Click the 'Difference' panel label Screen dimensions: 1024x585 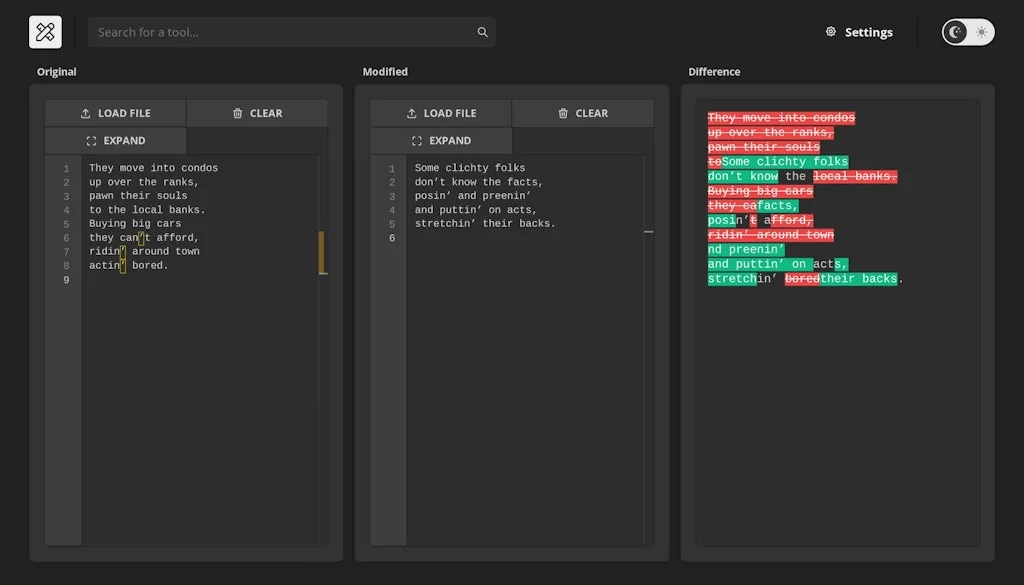pos(714,72)
